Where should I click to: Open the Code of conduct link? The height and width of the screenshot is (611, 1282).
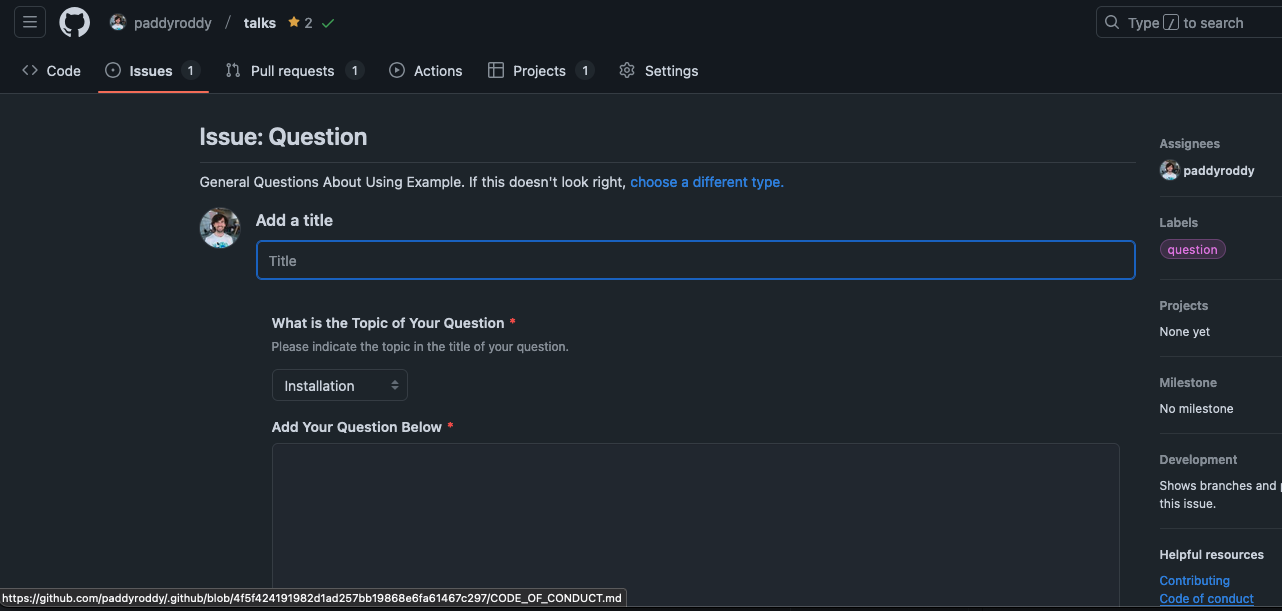click(1206, 599)
